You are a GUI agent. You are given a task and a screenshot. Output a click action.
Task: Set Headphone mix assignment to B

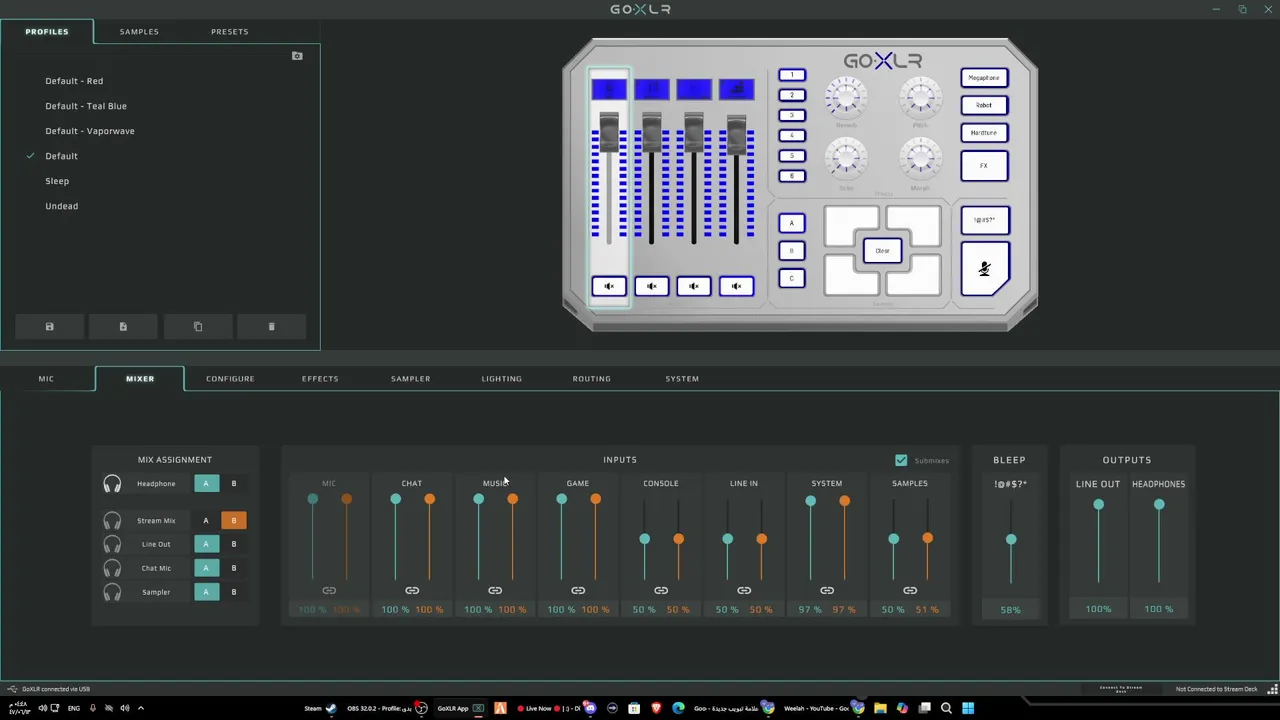coord(234,484)
